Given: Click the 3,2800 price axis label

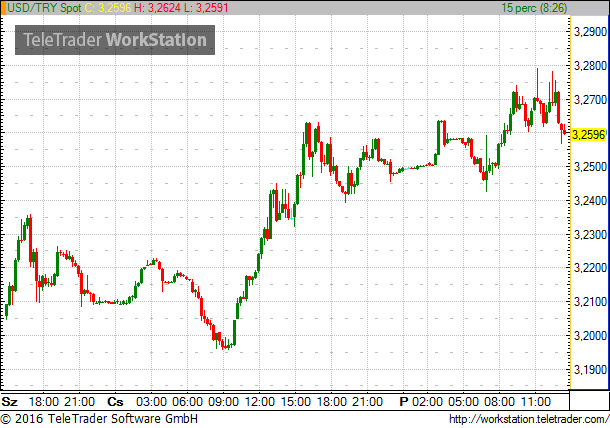Looking at the screenshot, I should 590,65.
